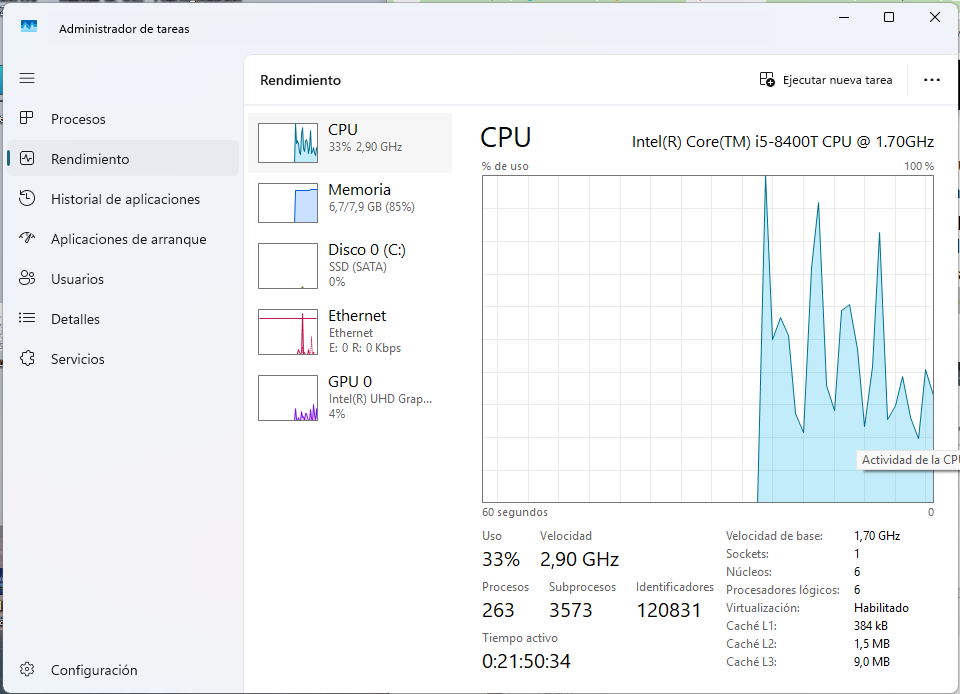Open the Procesos section in the sidebar

(77, 118)
